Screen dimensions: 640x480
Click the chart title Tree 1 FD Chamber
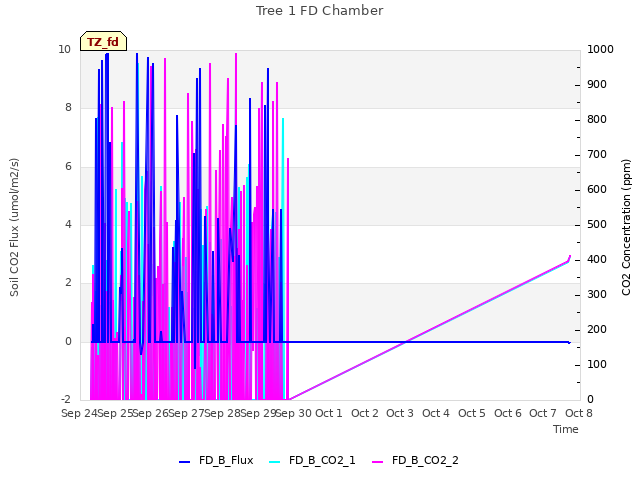point(320,11)
